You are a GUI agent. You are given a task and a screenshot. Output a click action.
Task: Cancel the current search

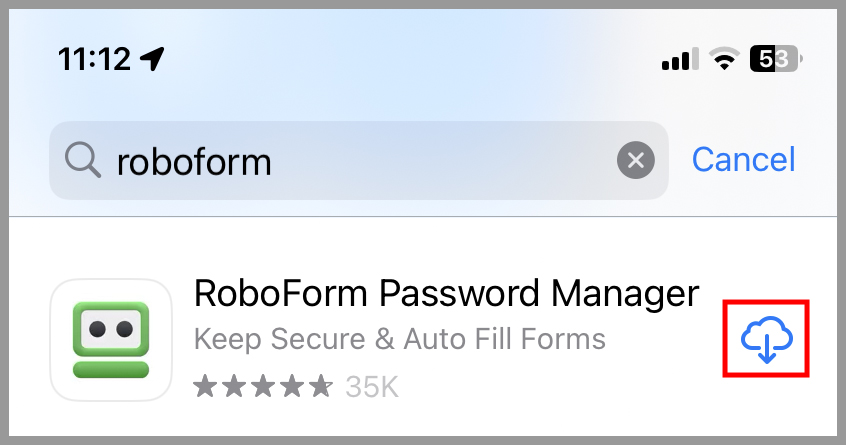pos(743,160)
